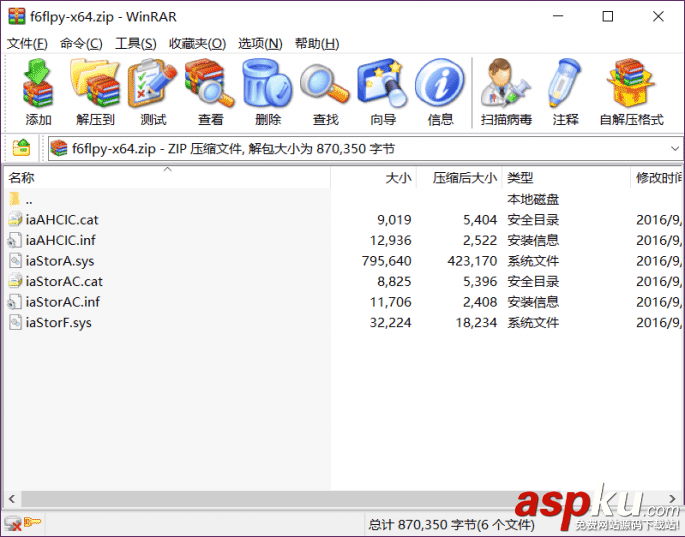Select the iaAHCIC.cat file icon
This screenshot has width=685, height=537.
point(15,219)
